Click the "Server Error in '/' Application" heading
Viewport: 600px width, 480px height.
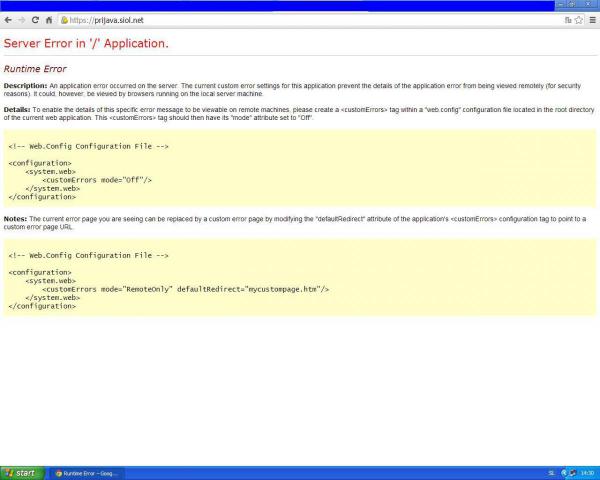pyautogui.click(x=86, y=43)
